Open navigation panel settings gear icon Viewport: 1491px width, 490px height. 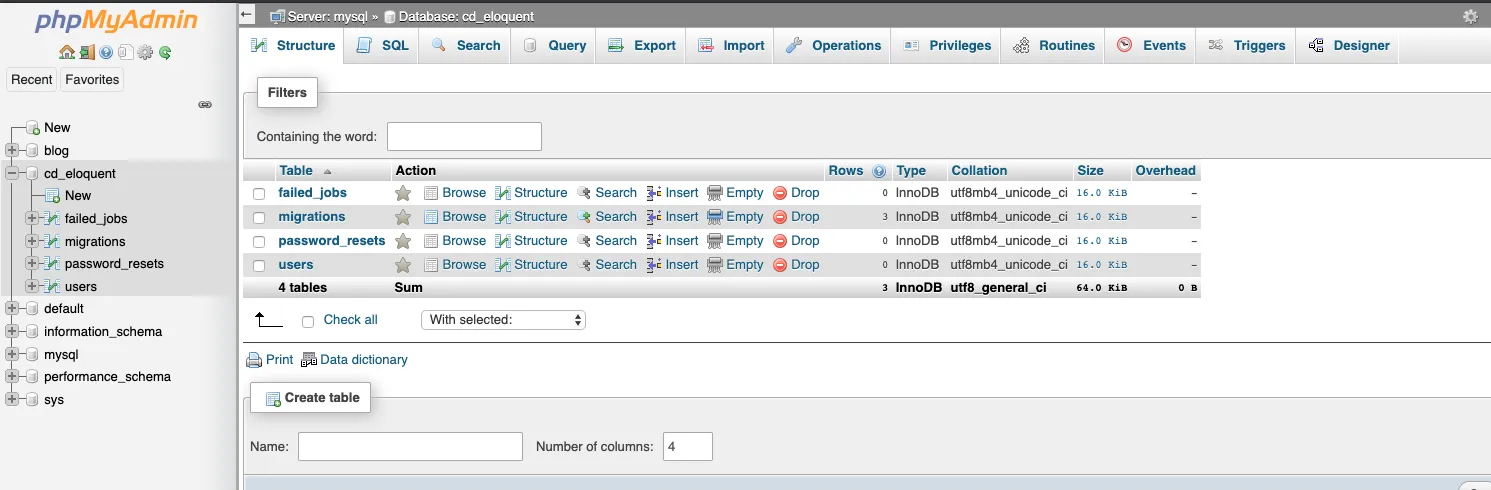coord(145,52)
